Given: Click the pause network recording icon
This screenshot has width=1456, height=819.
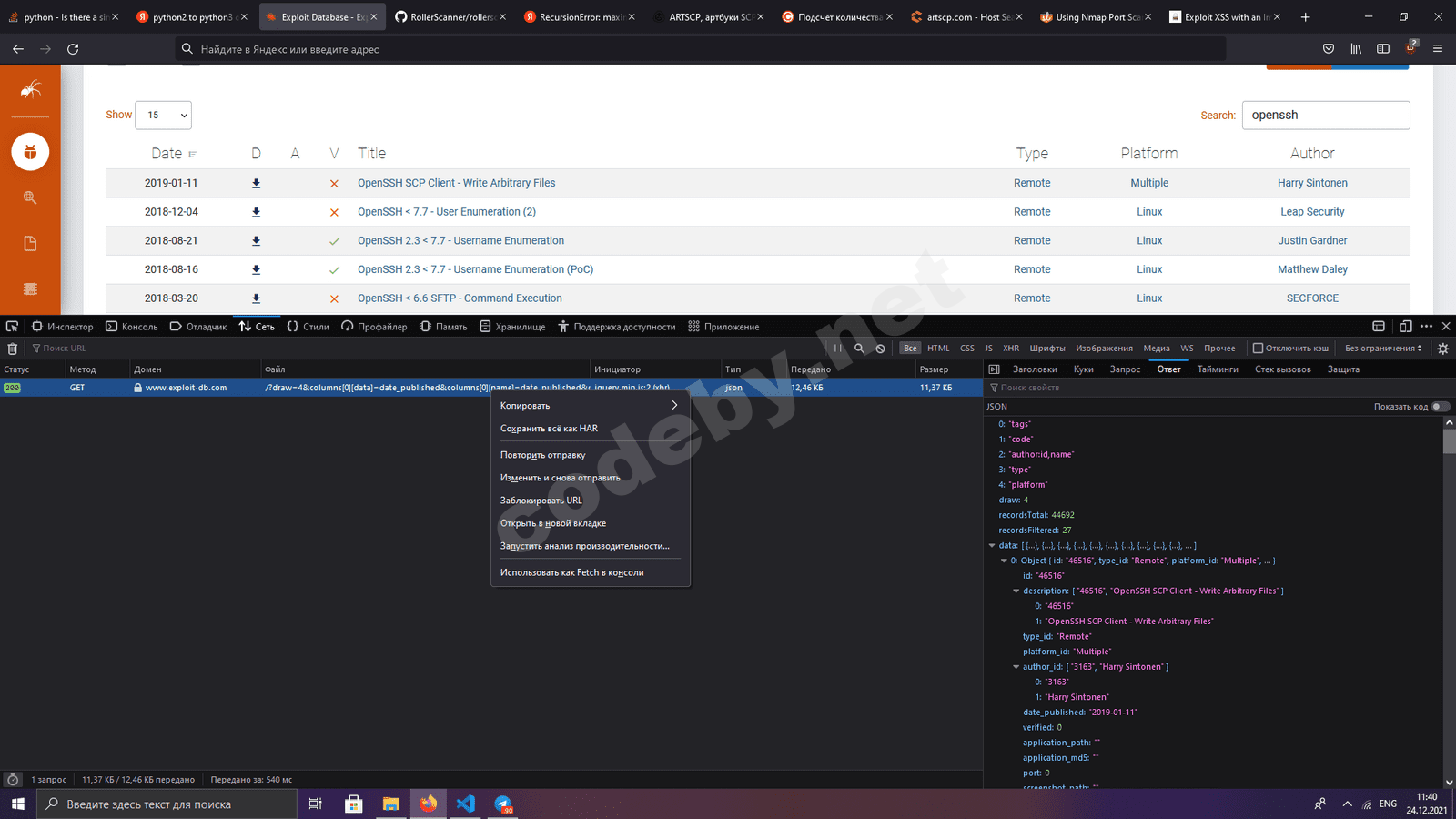Looking at the screenshot, I should [837, 349].
